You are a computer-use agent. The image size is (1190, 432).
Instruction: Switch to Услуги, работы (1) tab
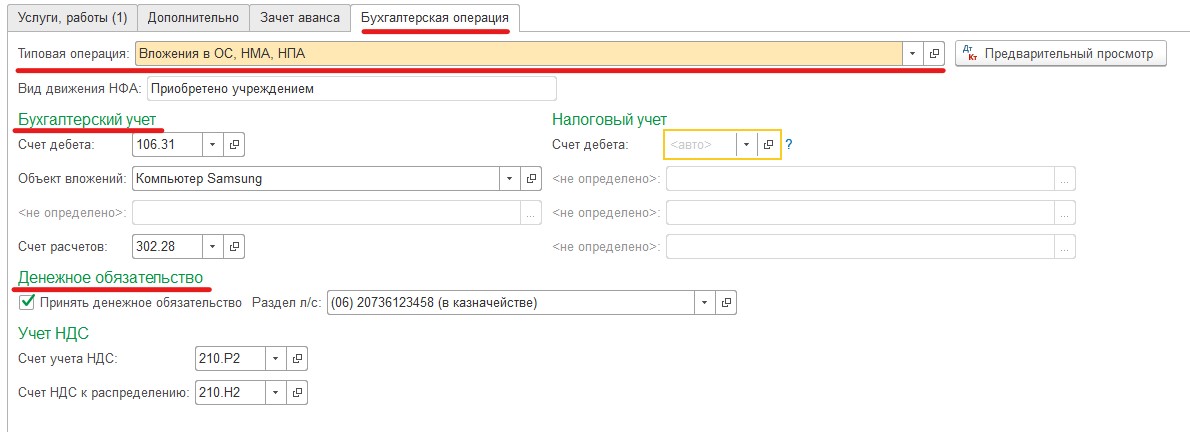[x=73, y=17]
